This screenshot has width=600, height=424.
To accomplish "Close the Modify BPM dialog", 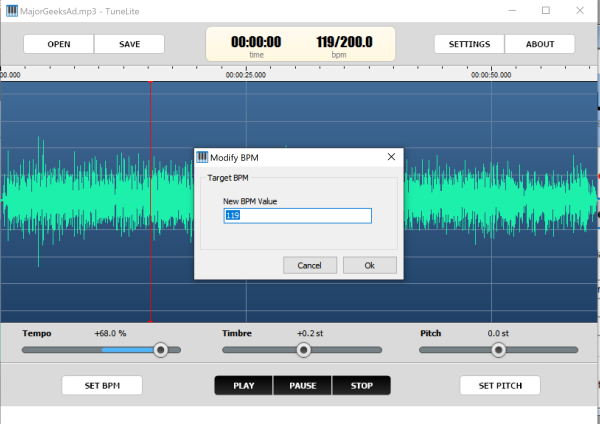I will pos(391,157).
